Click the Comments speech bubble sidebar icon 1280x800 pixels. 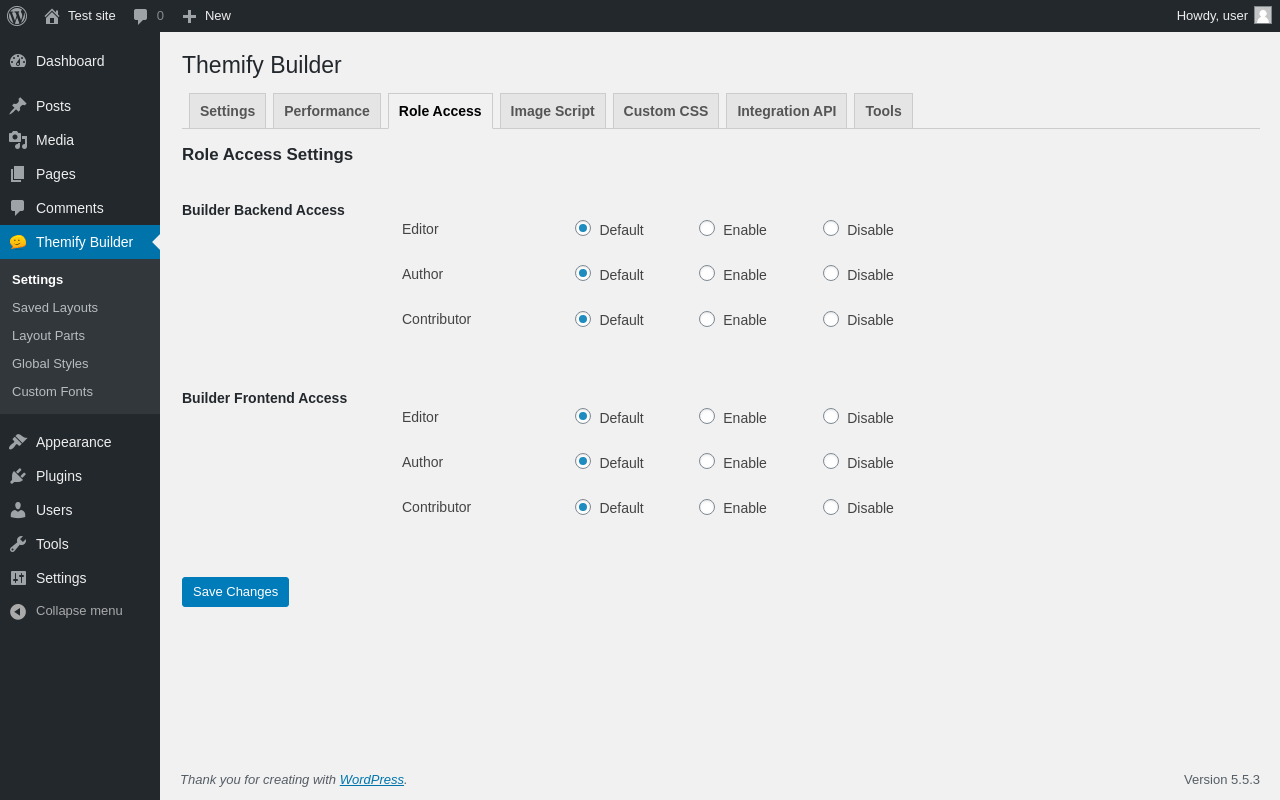(18, 208)
